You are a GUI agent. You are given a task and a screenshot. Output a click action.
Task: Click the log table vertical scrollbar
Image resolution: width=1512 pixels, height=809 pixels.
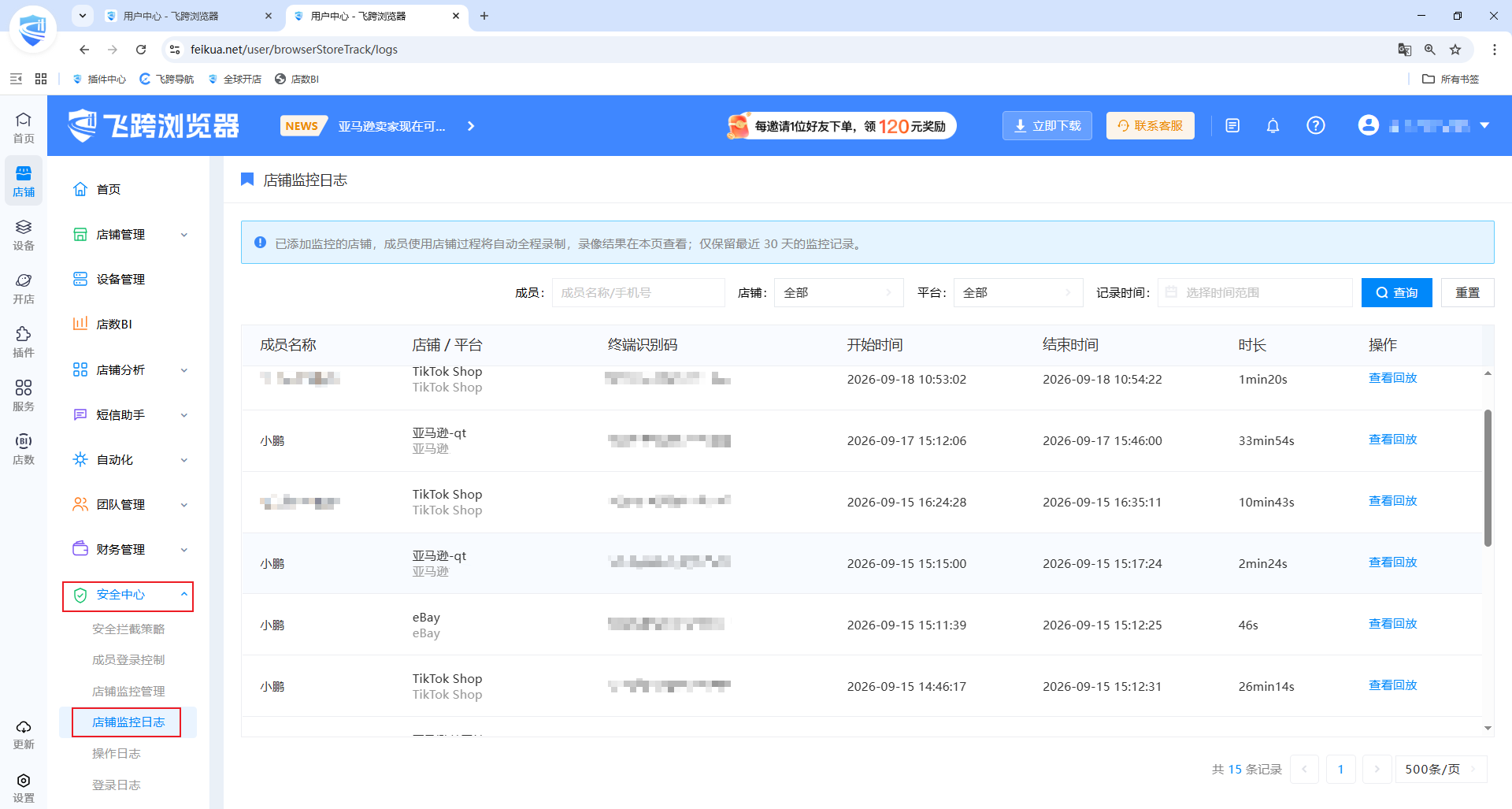pyautogui.click(x=1488, y=477)
